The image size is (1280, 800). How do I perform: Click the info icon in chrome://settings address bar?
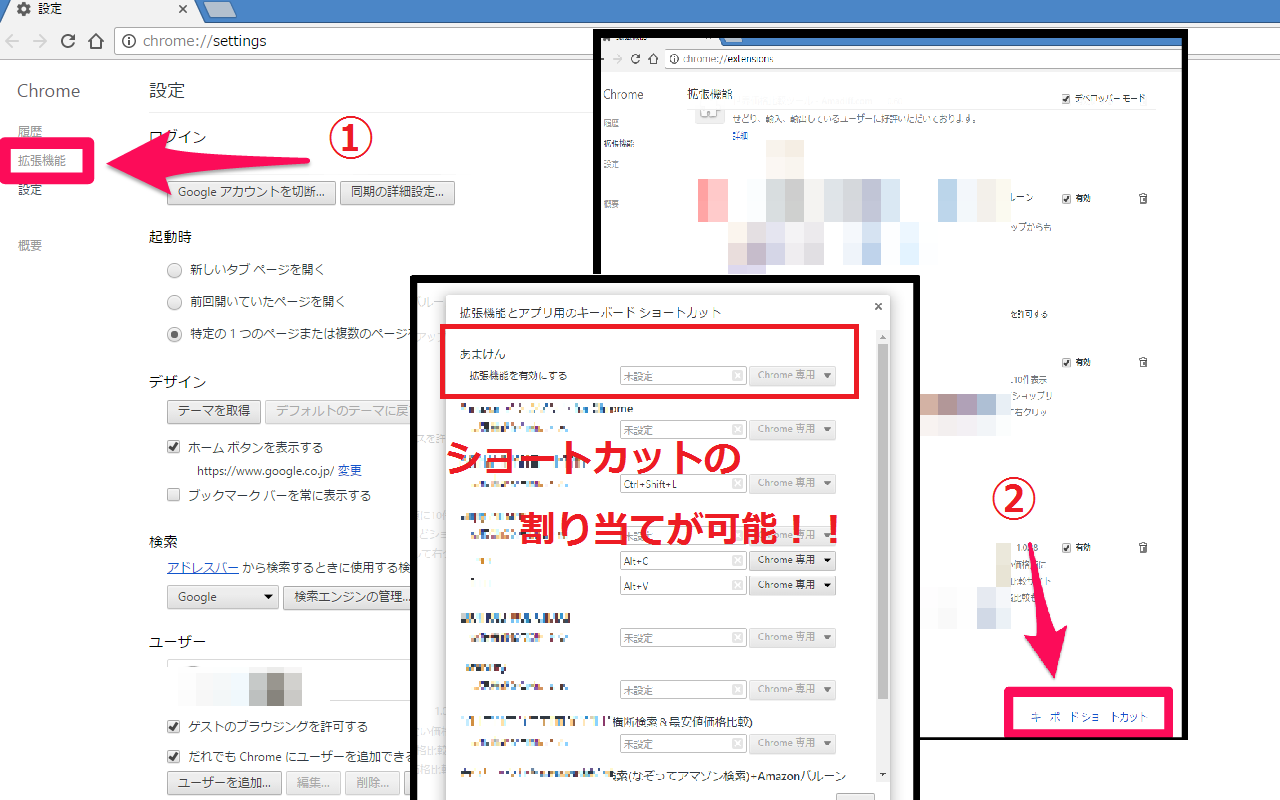tap(129, 41)
